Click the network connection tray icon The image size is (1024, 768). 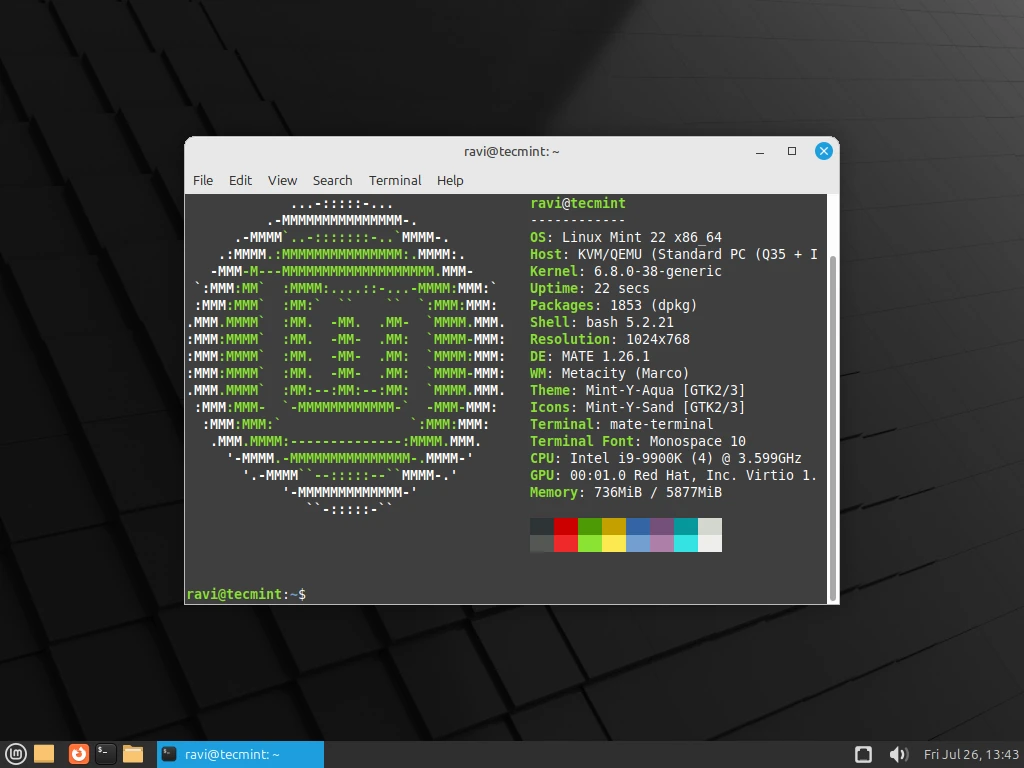coord(864,754)
